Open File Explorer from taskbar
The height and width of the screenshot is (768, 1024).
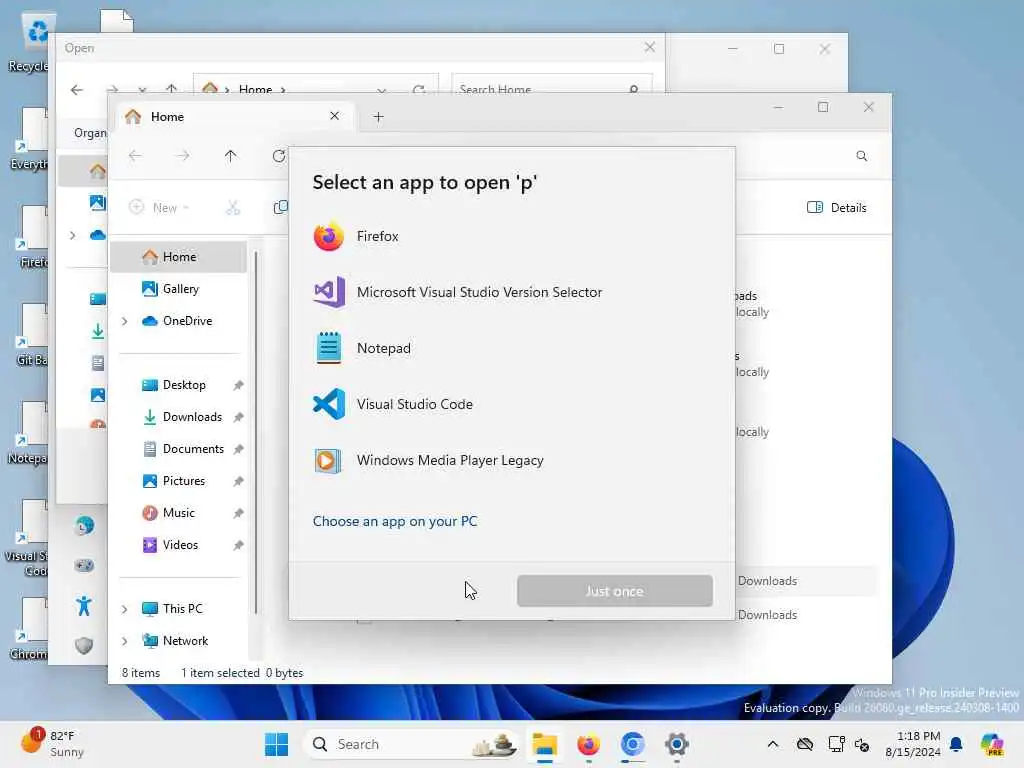(x=545, y=744)
